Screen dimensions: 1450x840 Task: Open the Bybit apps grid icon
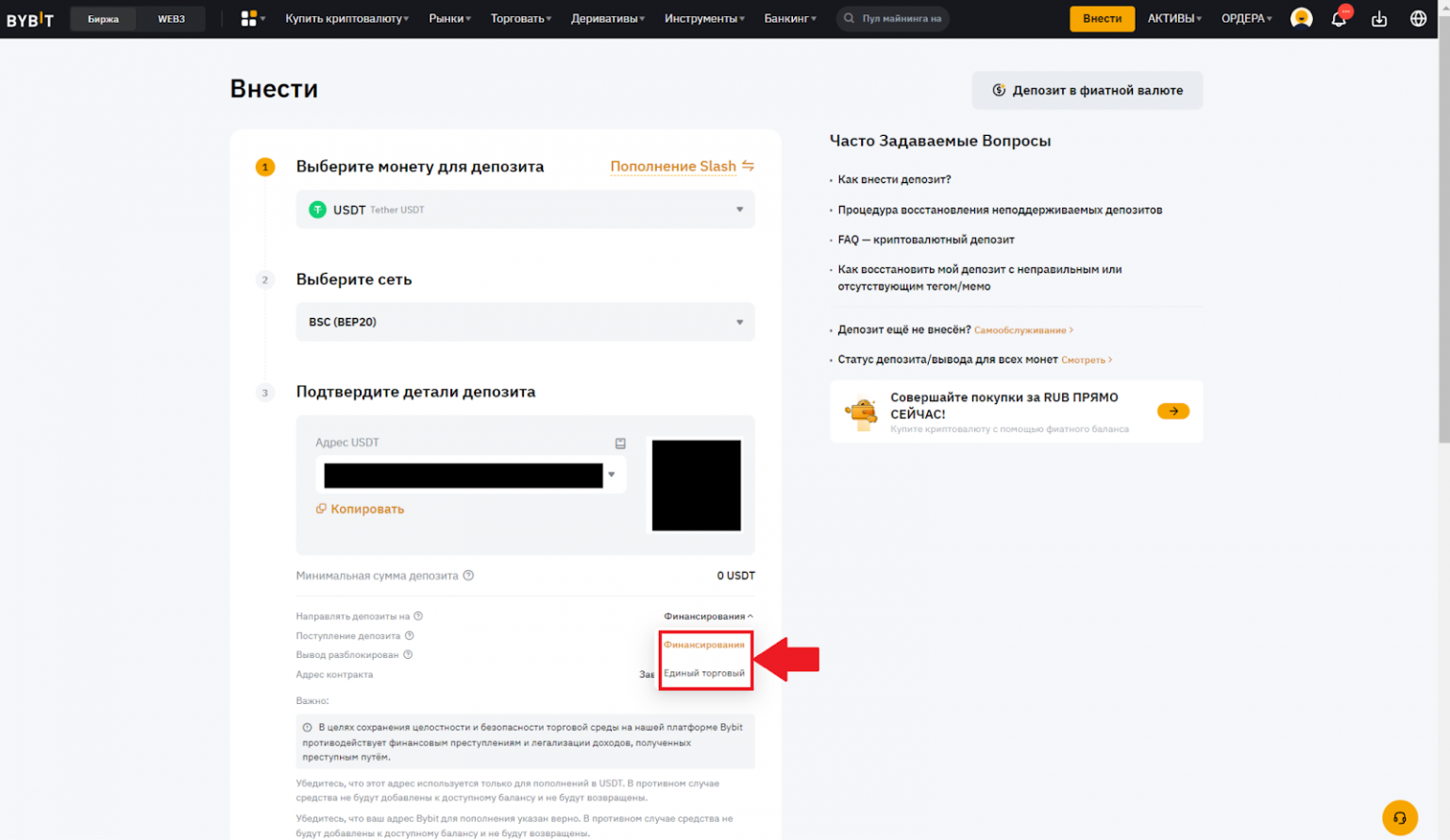click(x=250, y=18)
